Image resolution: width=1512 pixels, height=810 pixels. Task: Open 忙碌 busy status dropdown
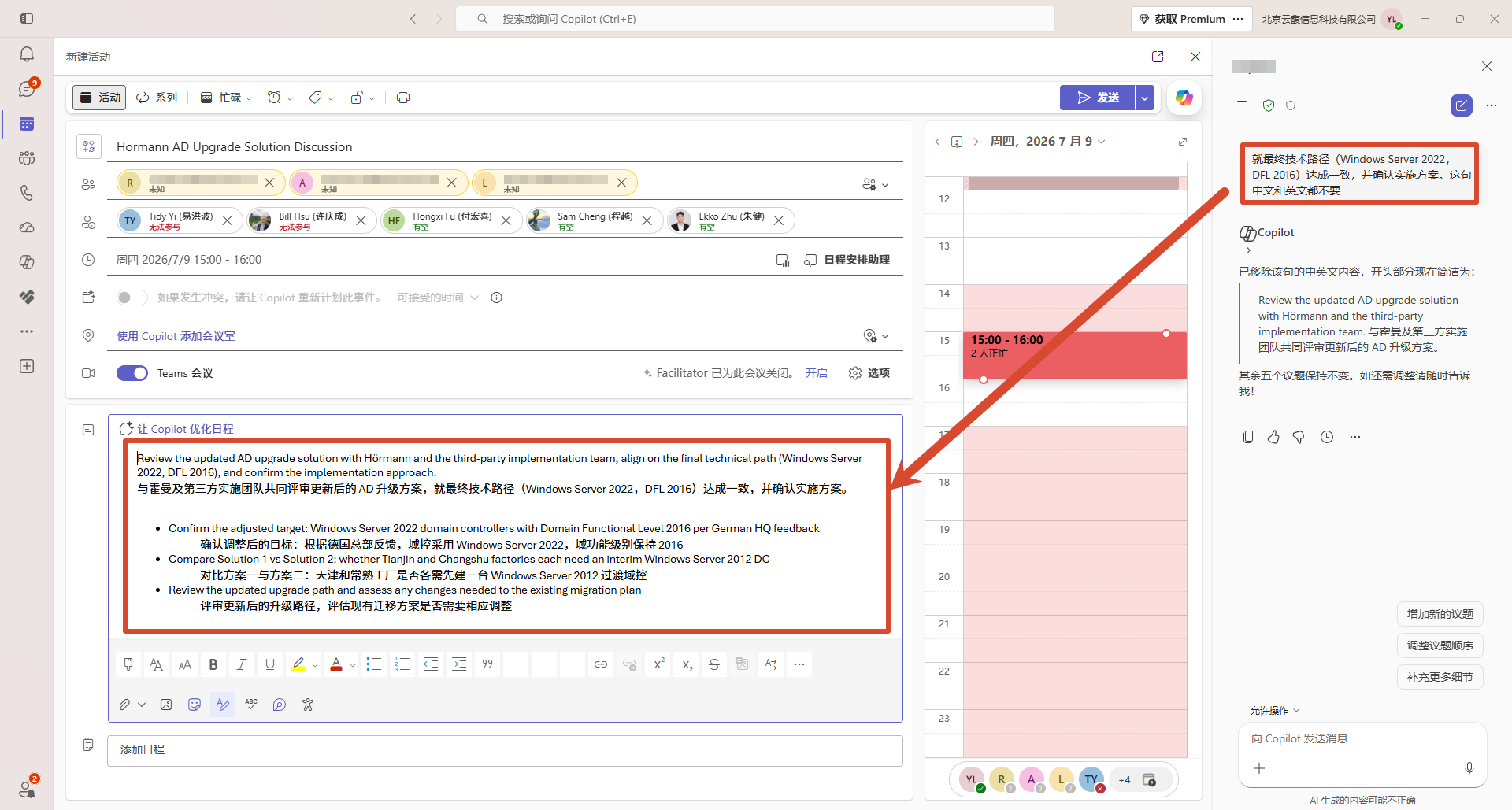pos(226,98)
